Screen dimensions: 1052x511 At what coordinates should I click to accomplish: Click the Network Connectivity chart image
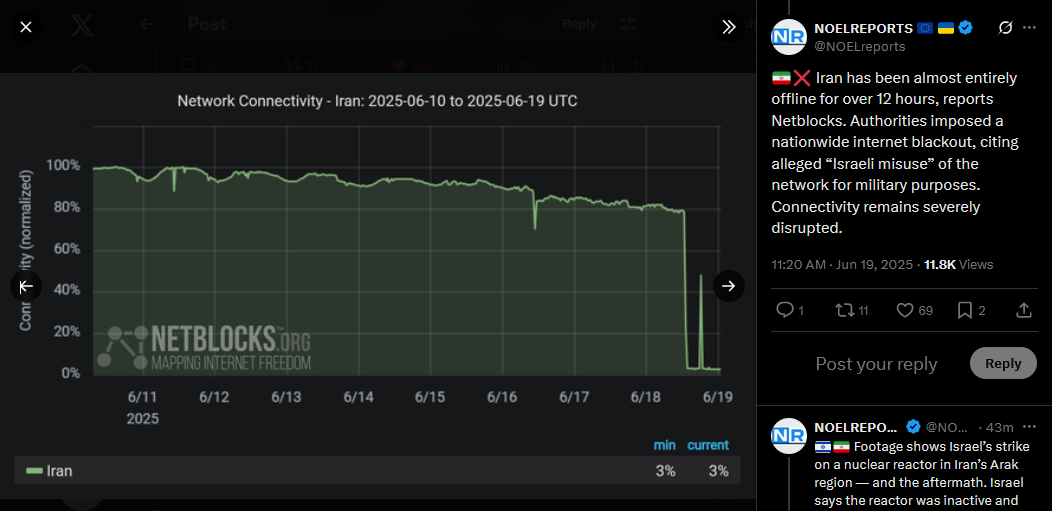point(378,286)
